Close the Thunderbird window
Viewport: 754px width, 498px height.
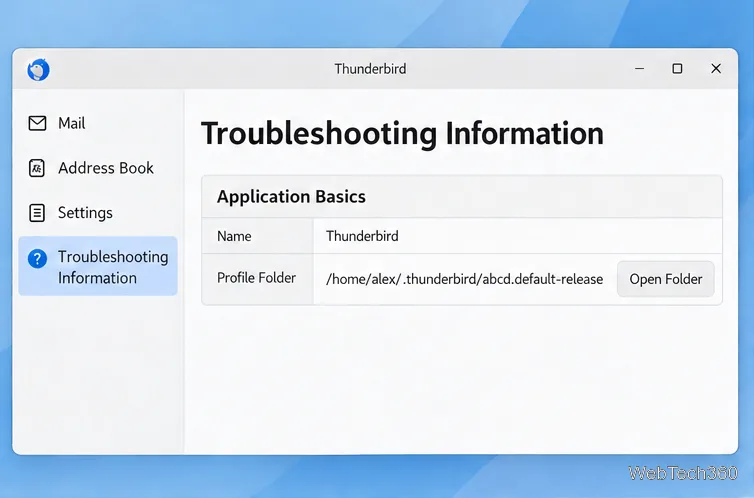[x=716, y=69]
